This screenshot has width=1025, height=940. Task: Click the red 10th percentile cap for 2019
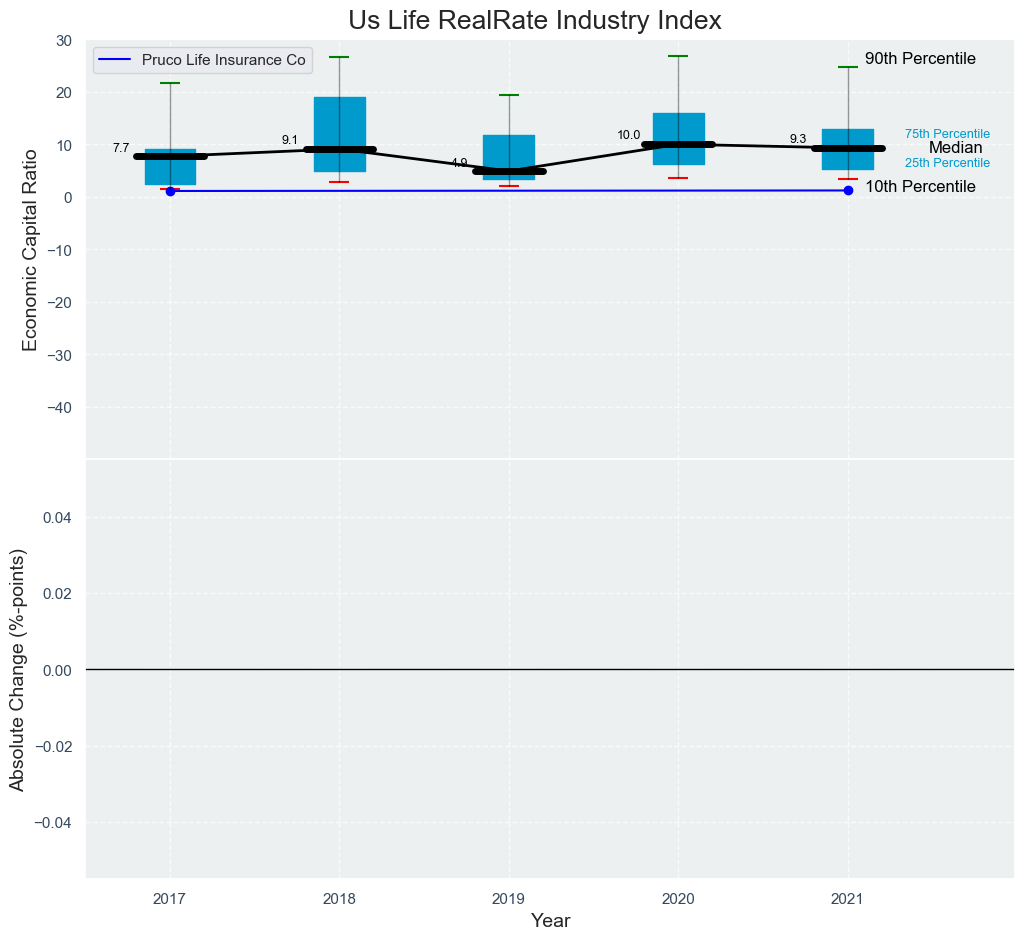click(509, 186)
